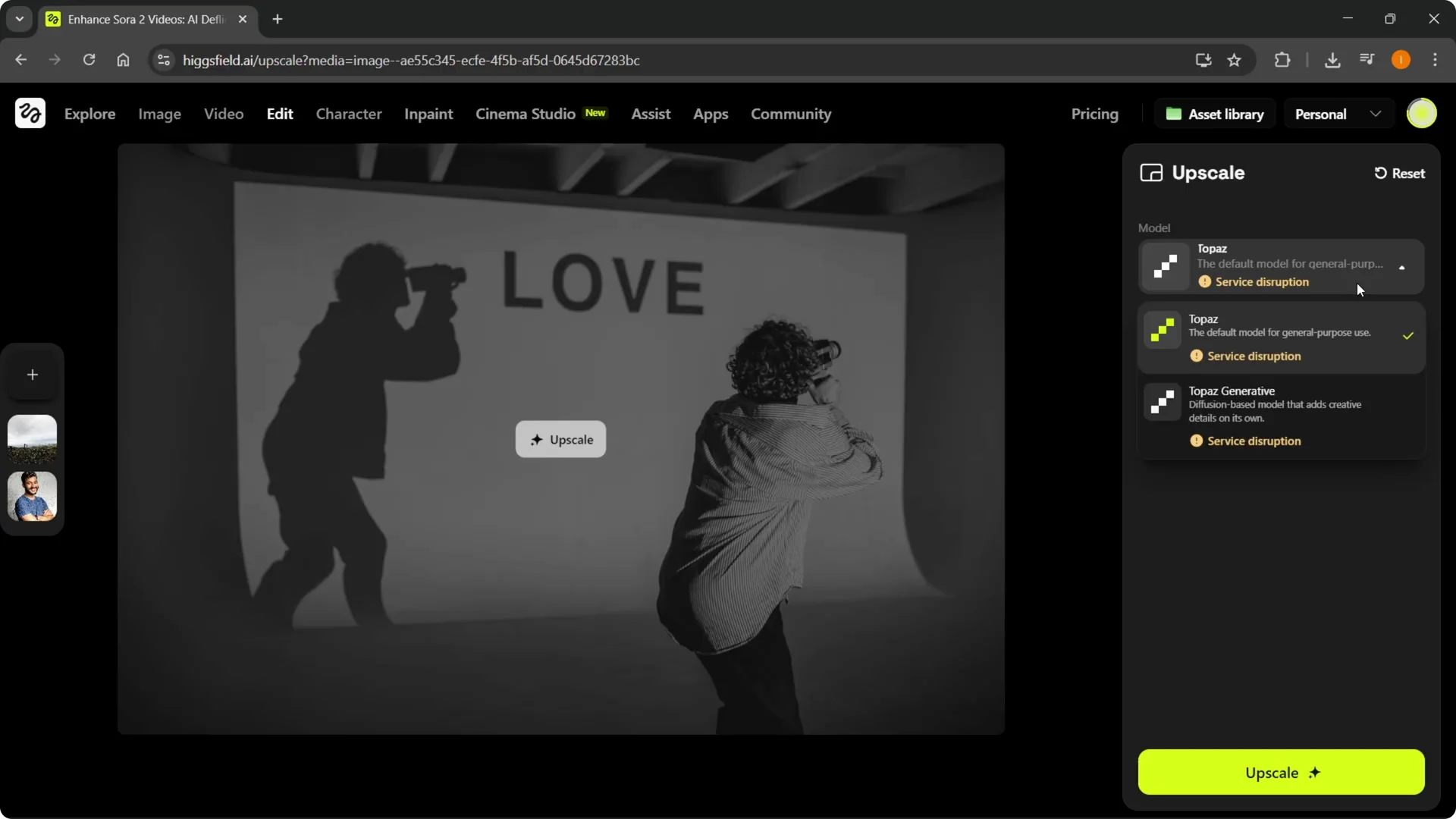The image size is (1456, 819).
Task: Open the Cinema Studio menu item
Action: click(x=526, y=114)
